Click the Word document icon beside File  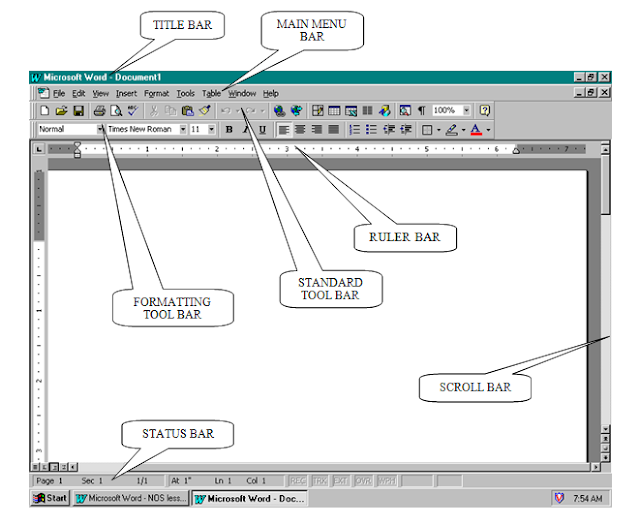click(x=43, y=93)
